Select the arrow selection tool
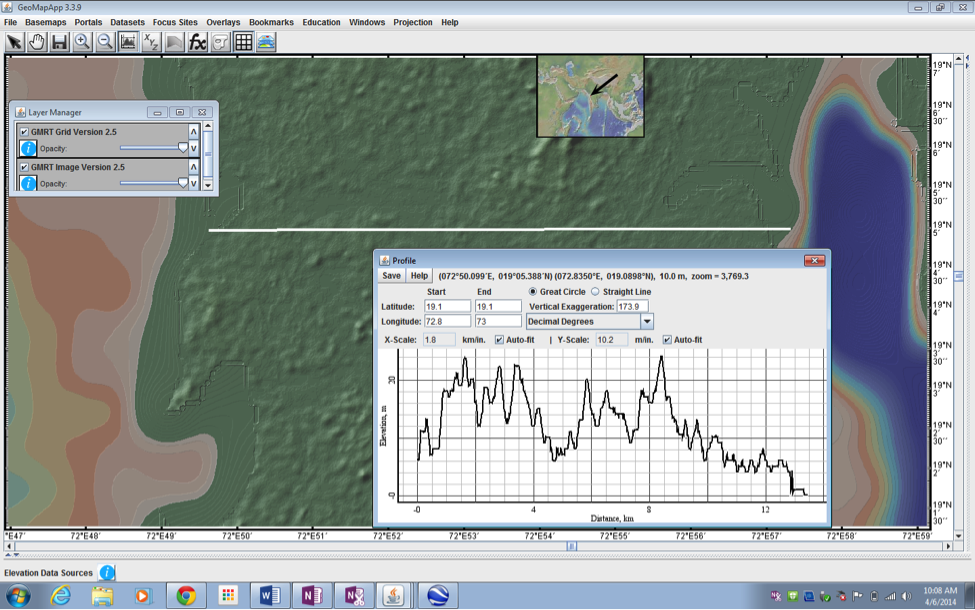This screenshot has height=610, width=975. click(x=13, y=42)
